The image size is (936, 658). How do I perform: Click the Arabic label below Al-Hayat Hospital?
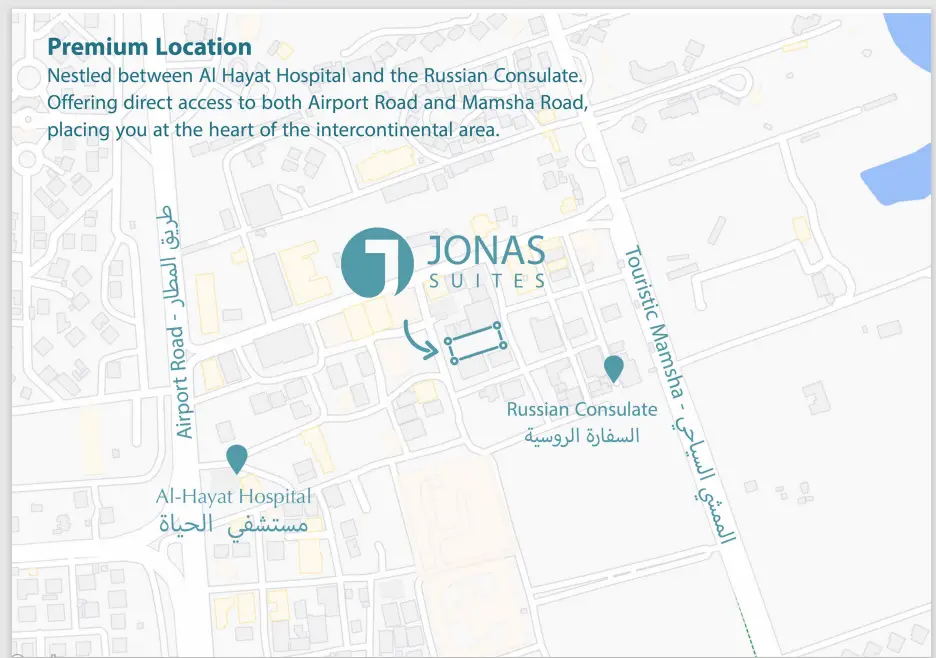click(x=234, y=524)
